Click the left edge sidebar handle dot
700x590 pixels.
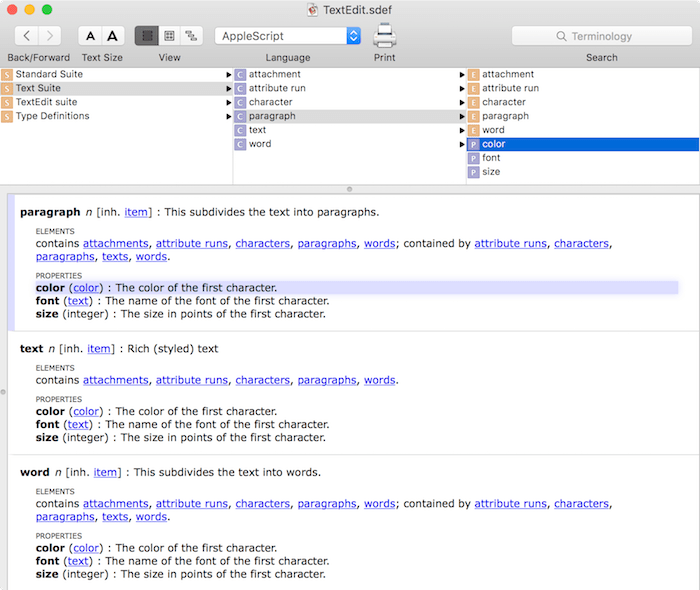(x=3, y=392)
